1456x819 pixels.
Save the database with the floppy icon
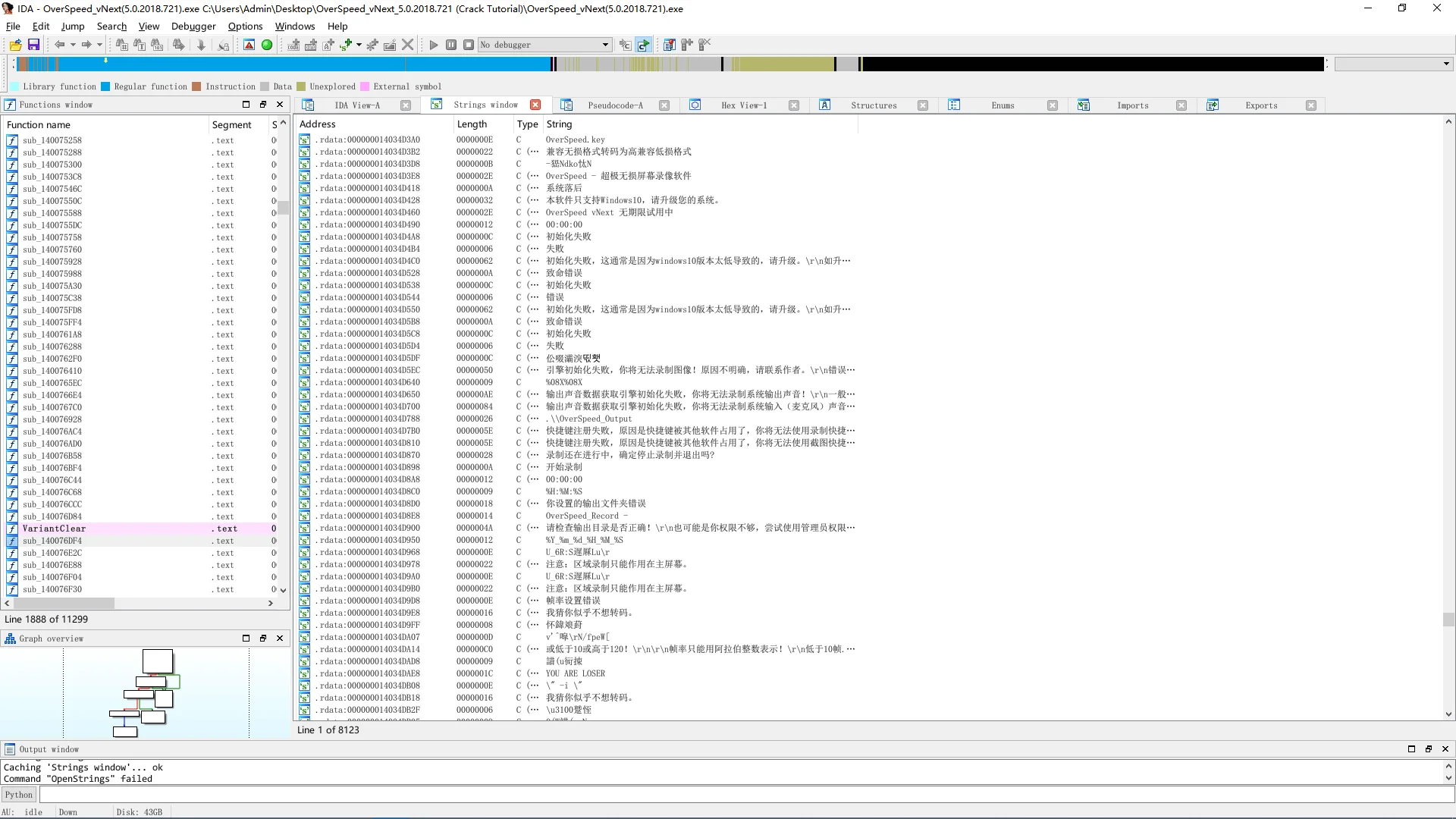[33, 45]
